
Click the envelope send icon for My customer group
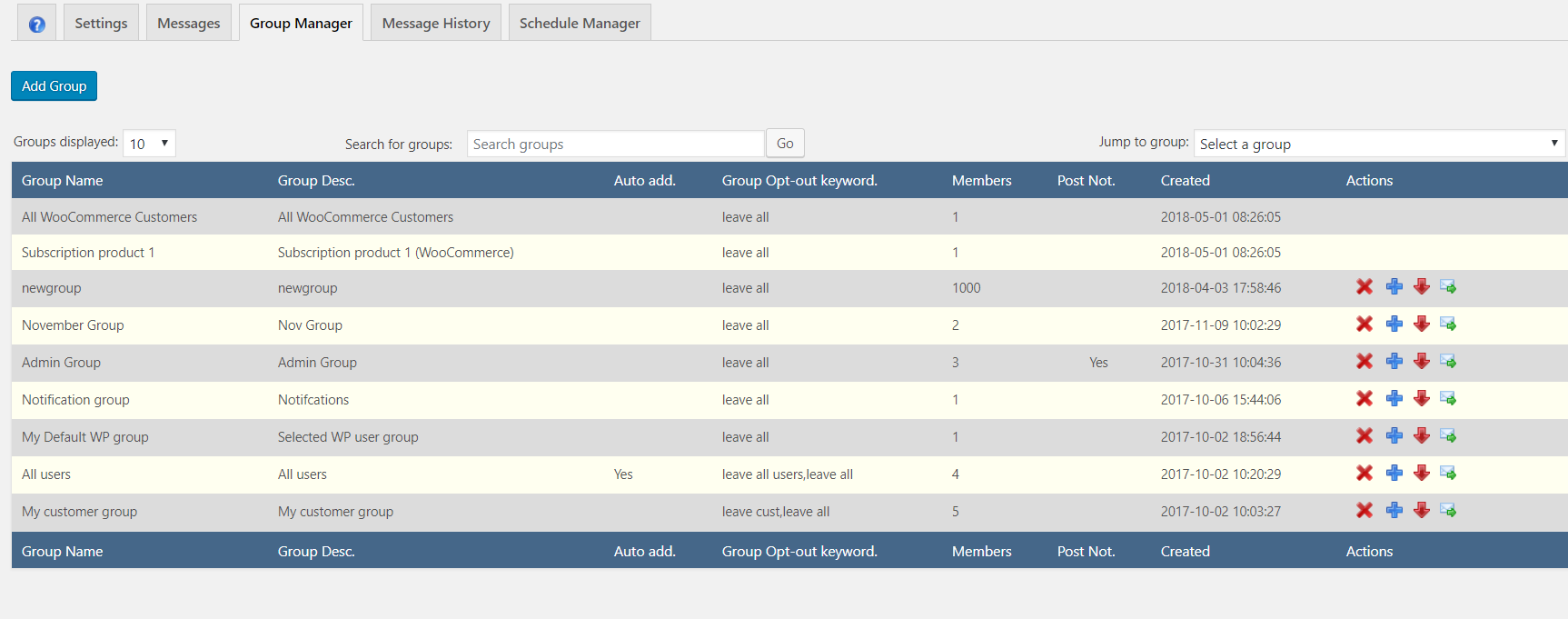tap(1448, 511)
